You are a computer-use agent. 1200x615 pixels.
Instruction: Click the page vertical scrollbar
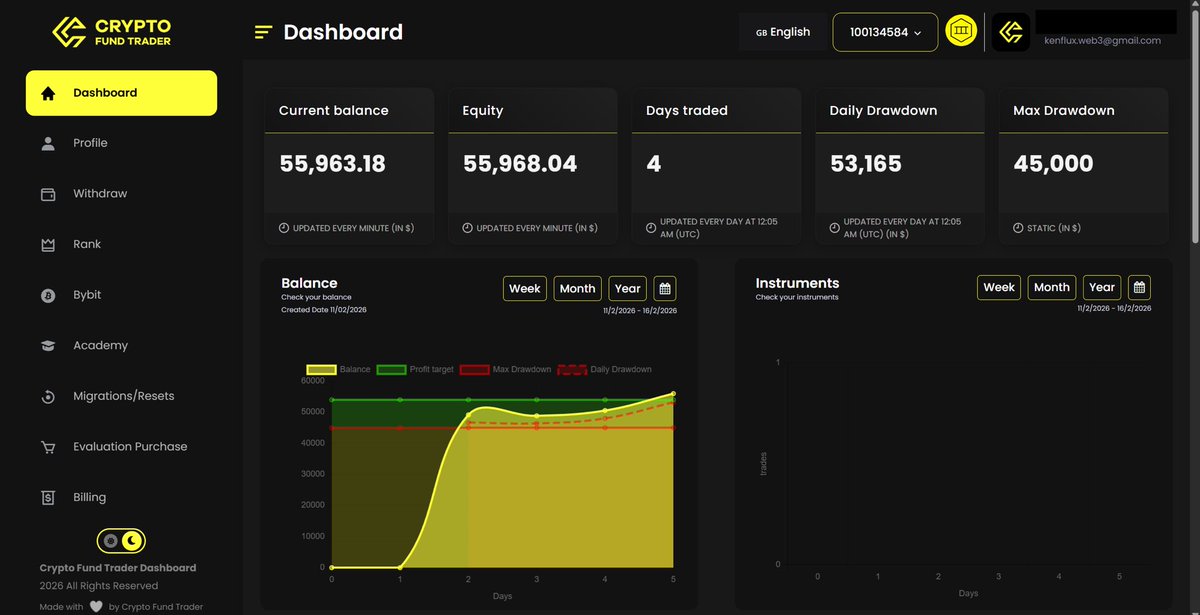(1194, 125)
